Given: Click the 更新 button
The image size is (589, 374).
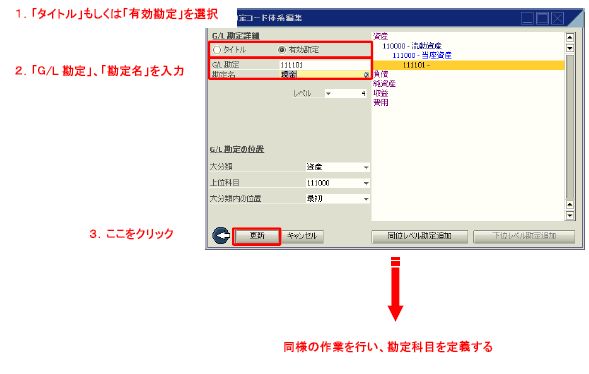Looking at the screenshot, I should point(257,236).
